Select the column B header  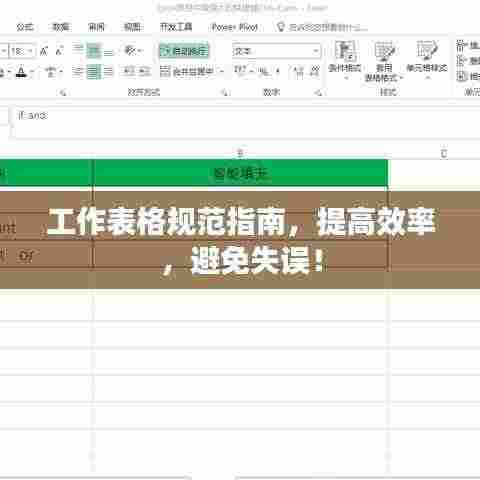click(240, 153)
